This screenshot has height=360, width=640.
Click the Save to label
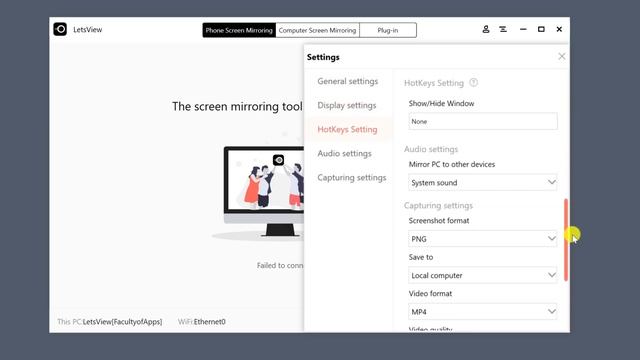(x=421, y=257)
